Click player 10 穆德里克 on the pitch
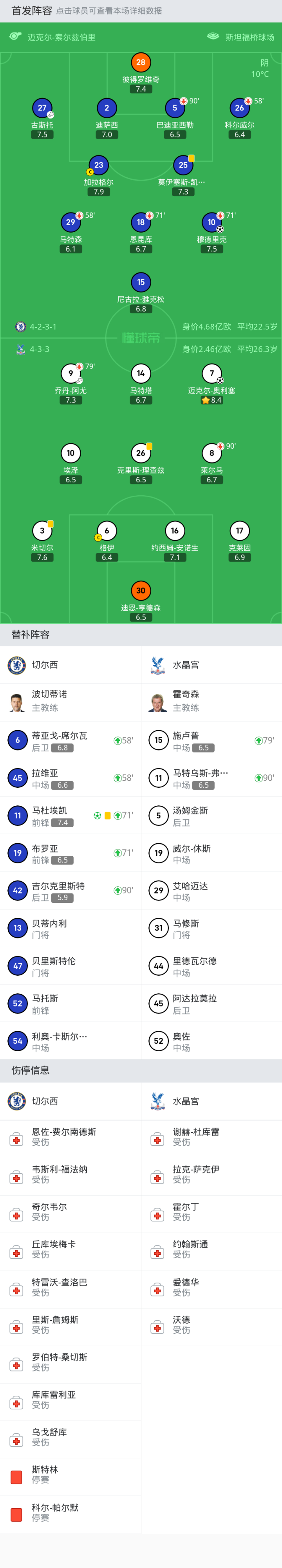The width and height of the screenshot is (282, 1568). 211,223
